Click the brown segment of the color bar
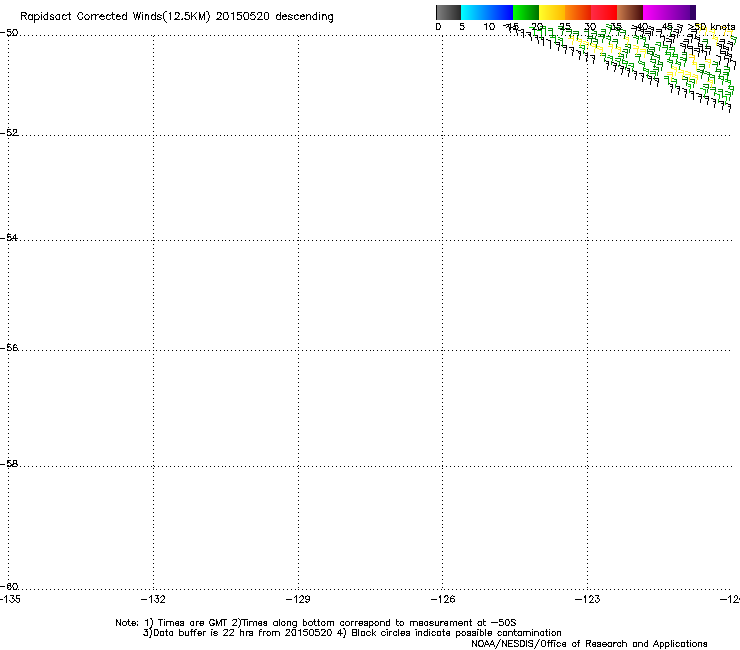The height and width of the screenshot is (650, 740). pos(630,12)
